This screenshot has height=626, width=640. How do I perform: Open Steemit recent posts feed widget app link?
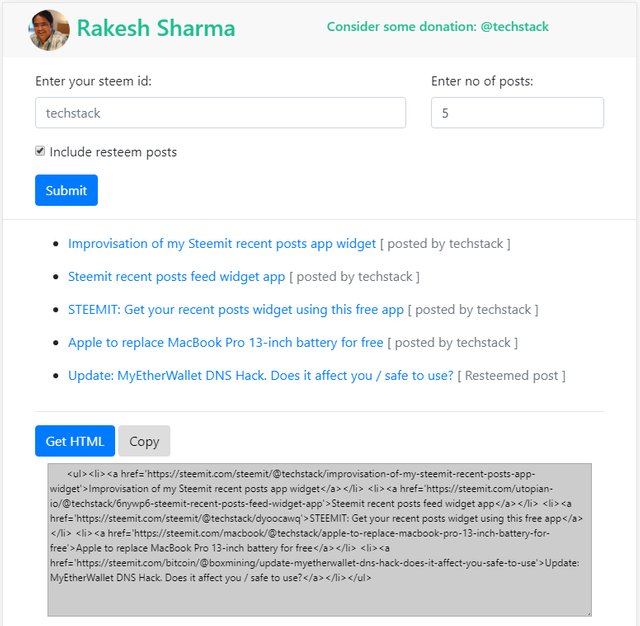click(176, 276)
